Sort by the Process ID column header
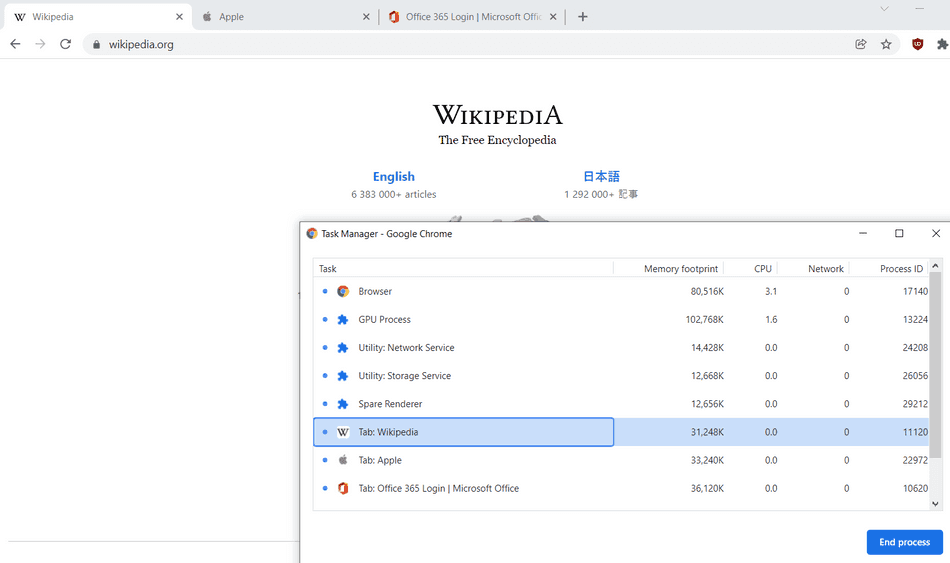 889,268
